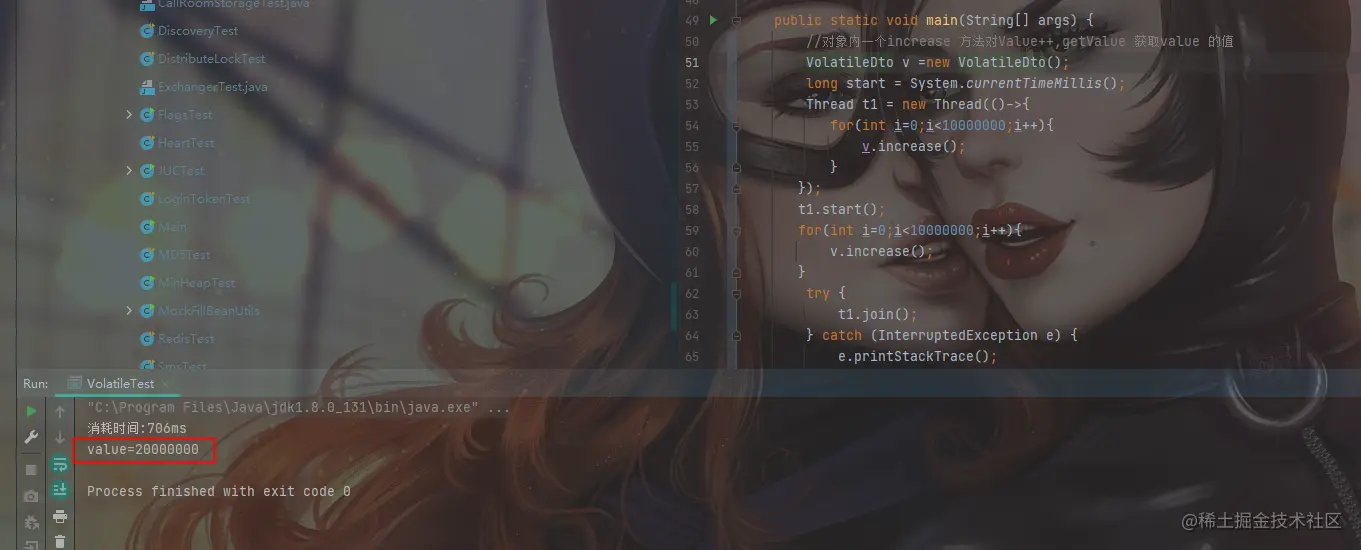Open DistributeLockTest class file
The height and width of the screenshot is (550, 1361).
[x=212, y=59]
